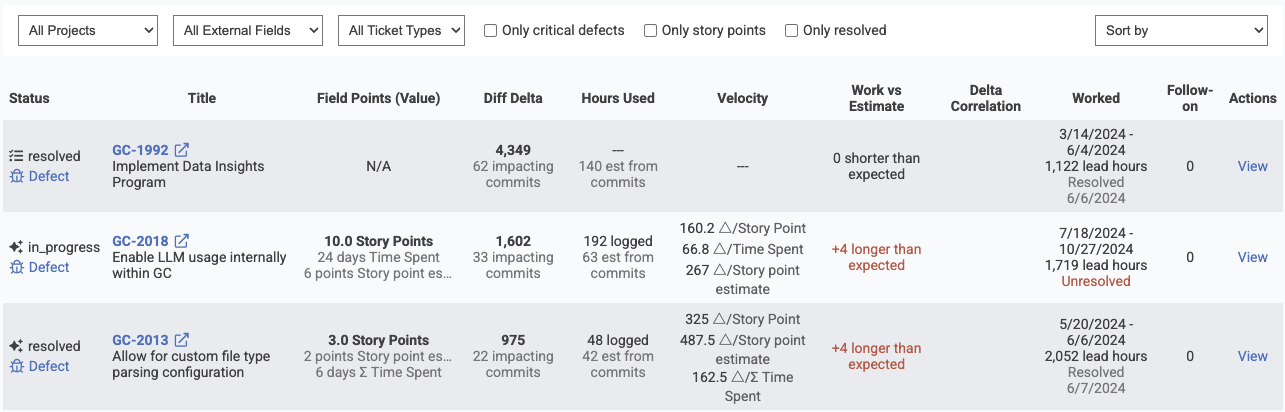Screen dimensions: 1285x412
Task: Enable the Only critical defects checkbox
Action: (x=491, y=31)
